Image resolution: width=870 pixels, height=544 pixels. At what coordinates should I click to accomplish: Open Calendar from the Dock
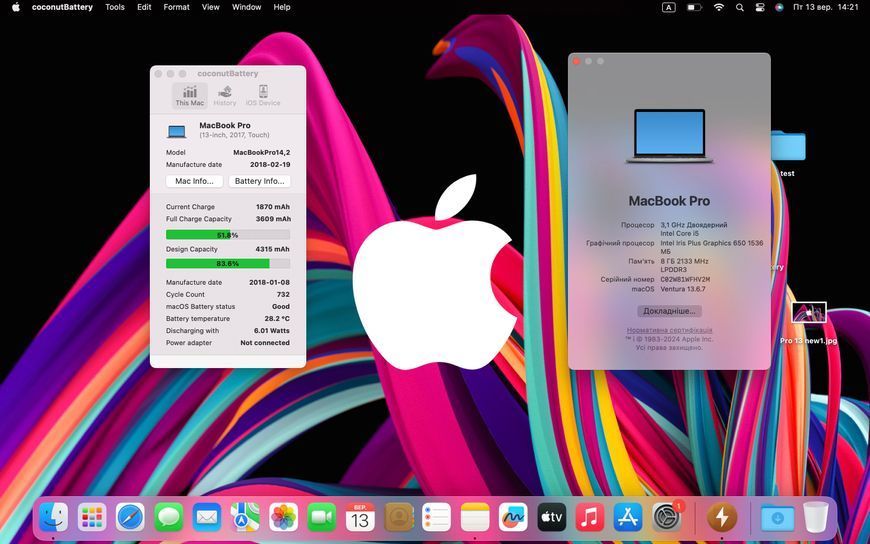point(360,517)
